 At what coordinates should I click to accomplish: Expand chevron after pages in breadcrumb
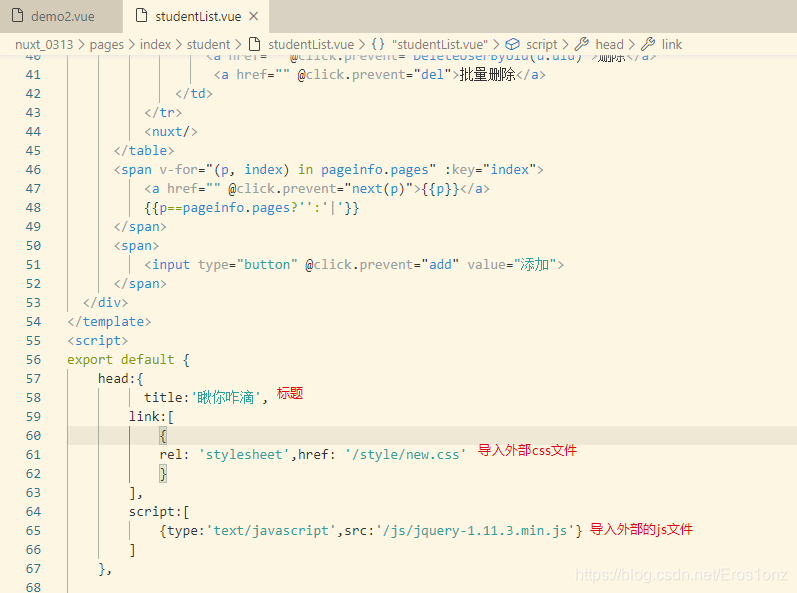131,45
